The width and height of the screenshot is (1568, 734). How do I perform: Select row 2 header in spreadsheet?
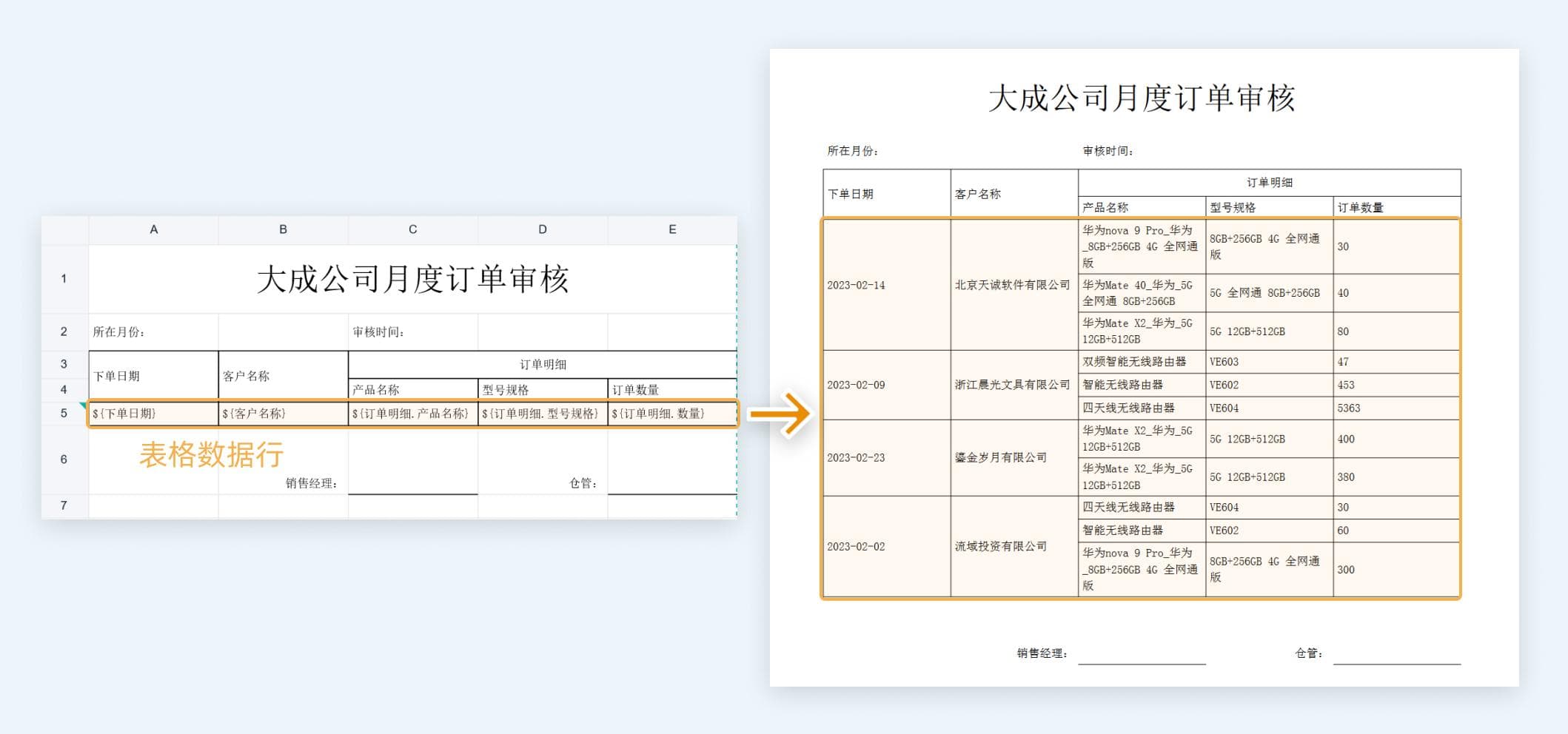pyautogui.click(x=64, y=331)
